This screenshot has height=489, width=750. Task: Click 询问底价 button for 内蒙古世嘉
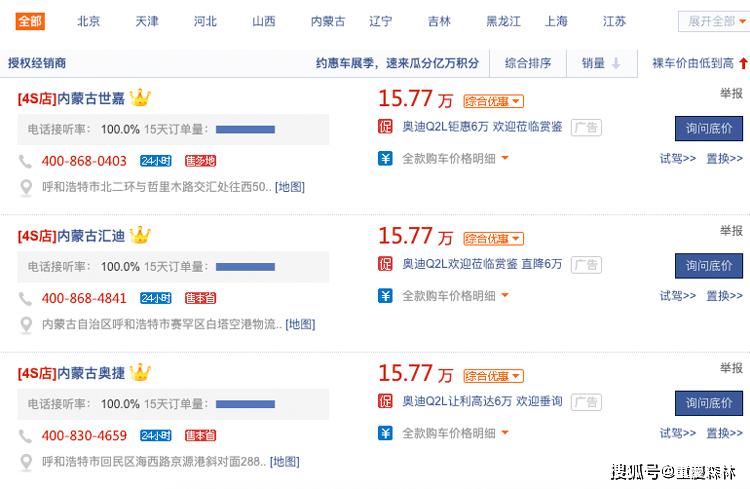click(708, 128)
